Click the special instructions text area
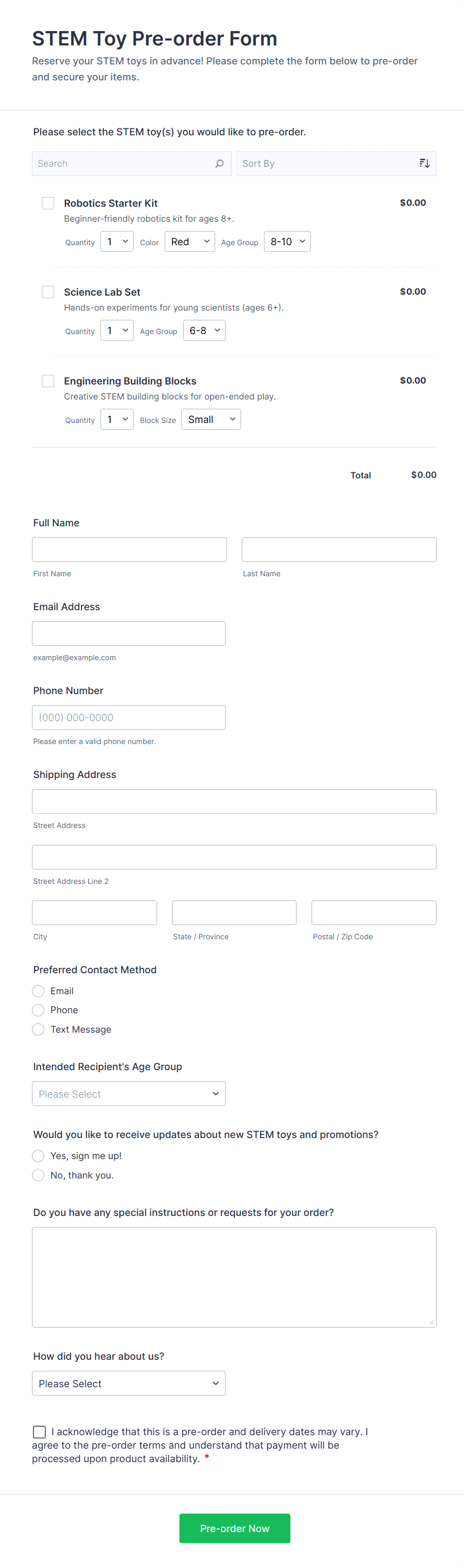Screen dimensions: 464x1568 (234, 1277)
